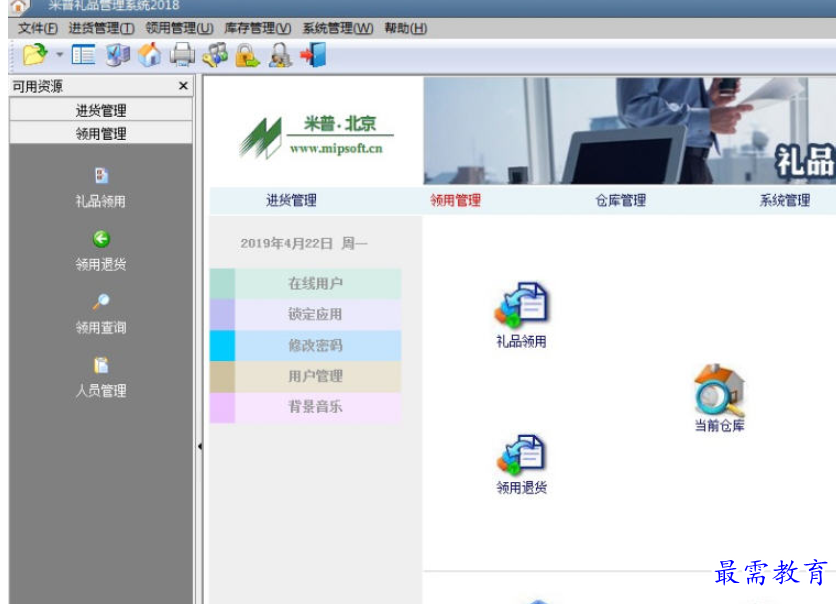Open the 帮助(H) menu
This screenshot has width=836, height=604.
click(406, 28)
